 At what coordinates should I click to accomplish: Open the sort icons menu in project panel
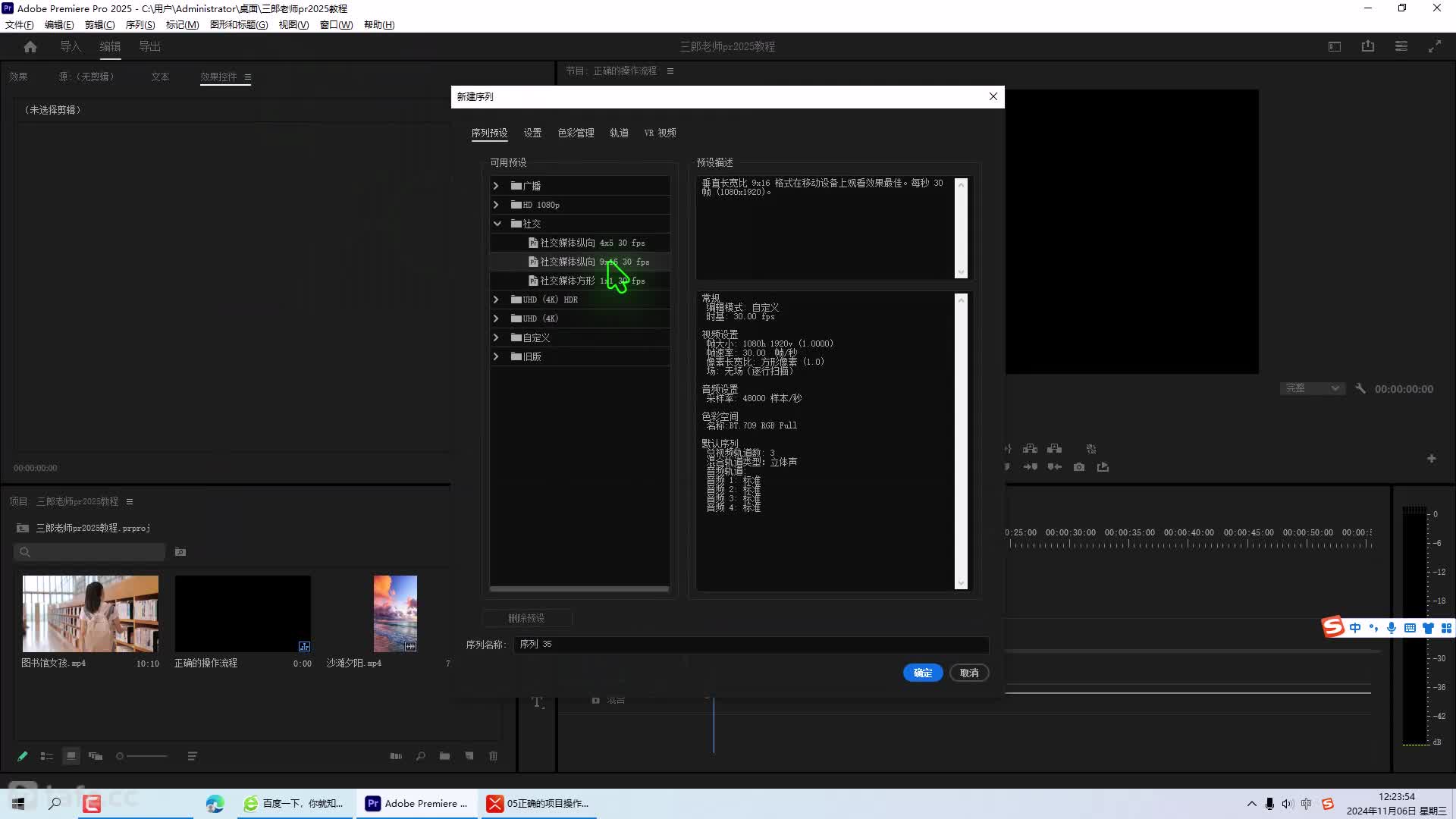193,756
